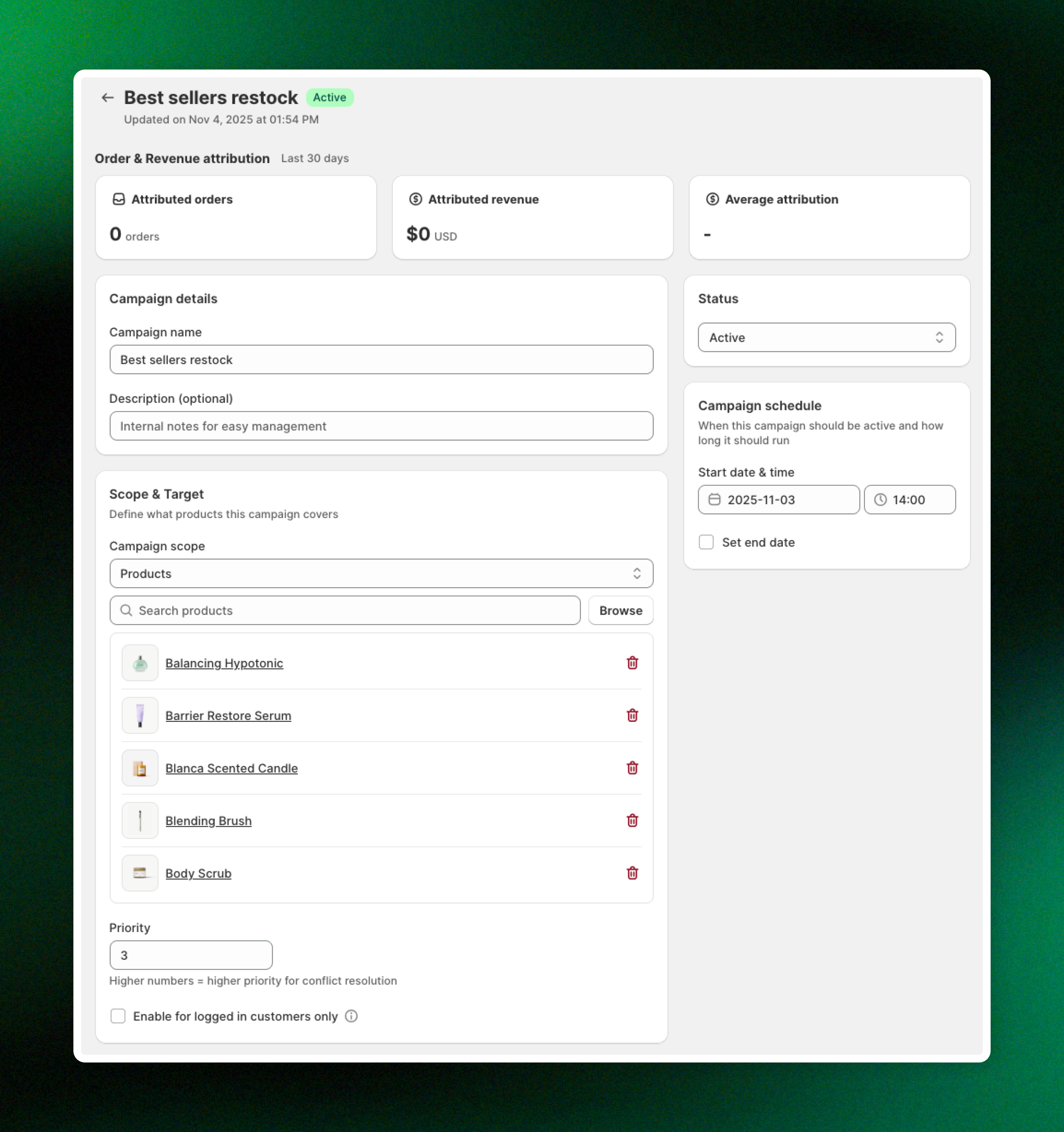This screenshot has height=1132, width=1064.
Task: Click the start time field 14:00
Action: coord(910,499)
